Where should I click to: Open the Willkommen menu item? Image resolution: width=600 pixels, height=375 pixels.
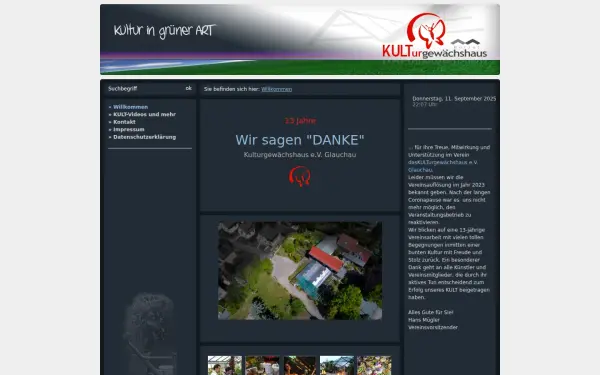[x=130, y=107]
